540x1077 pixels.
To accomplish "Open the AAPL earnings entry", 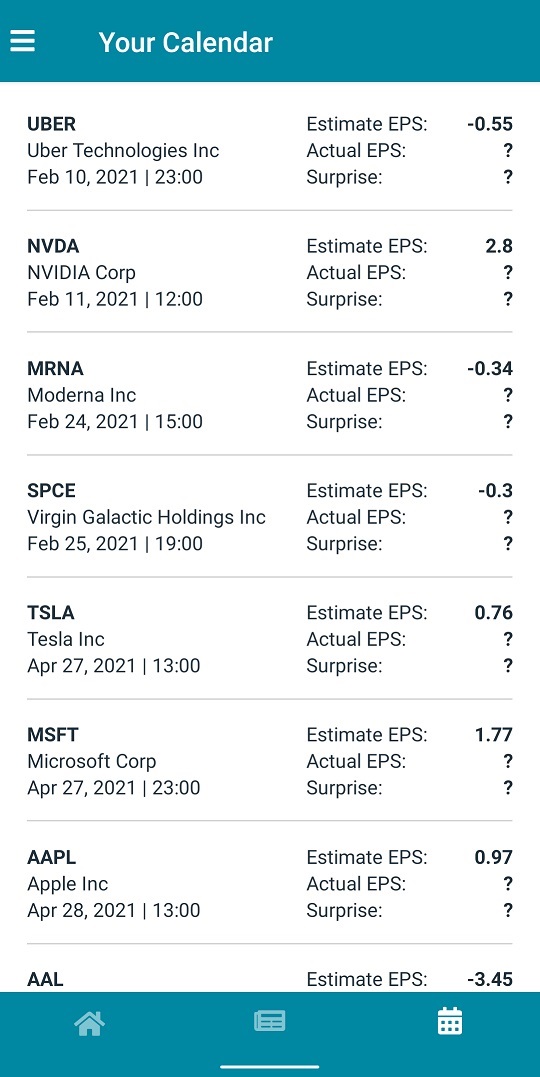I will coord(270,883).
